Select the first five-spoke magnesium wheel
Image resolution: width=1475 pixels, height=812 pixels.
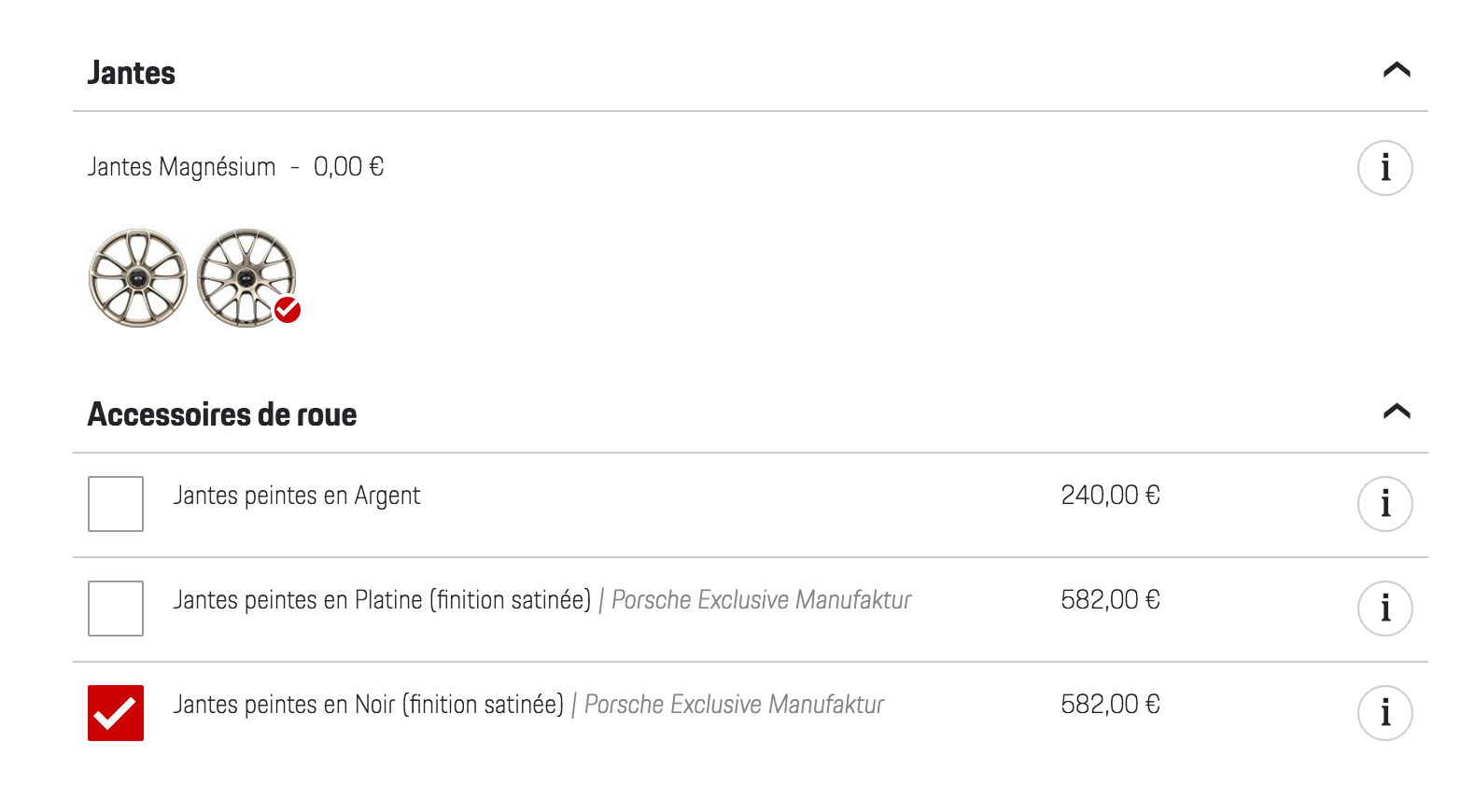point(137,278)
